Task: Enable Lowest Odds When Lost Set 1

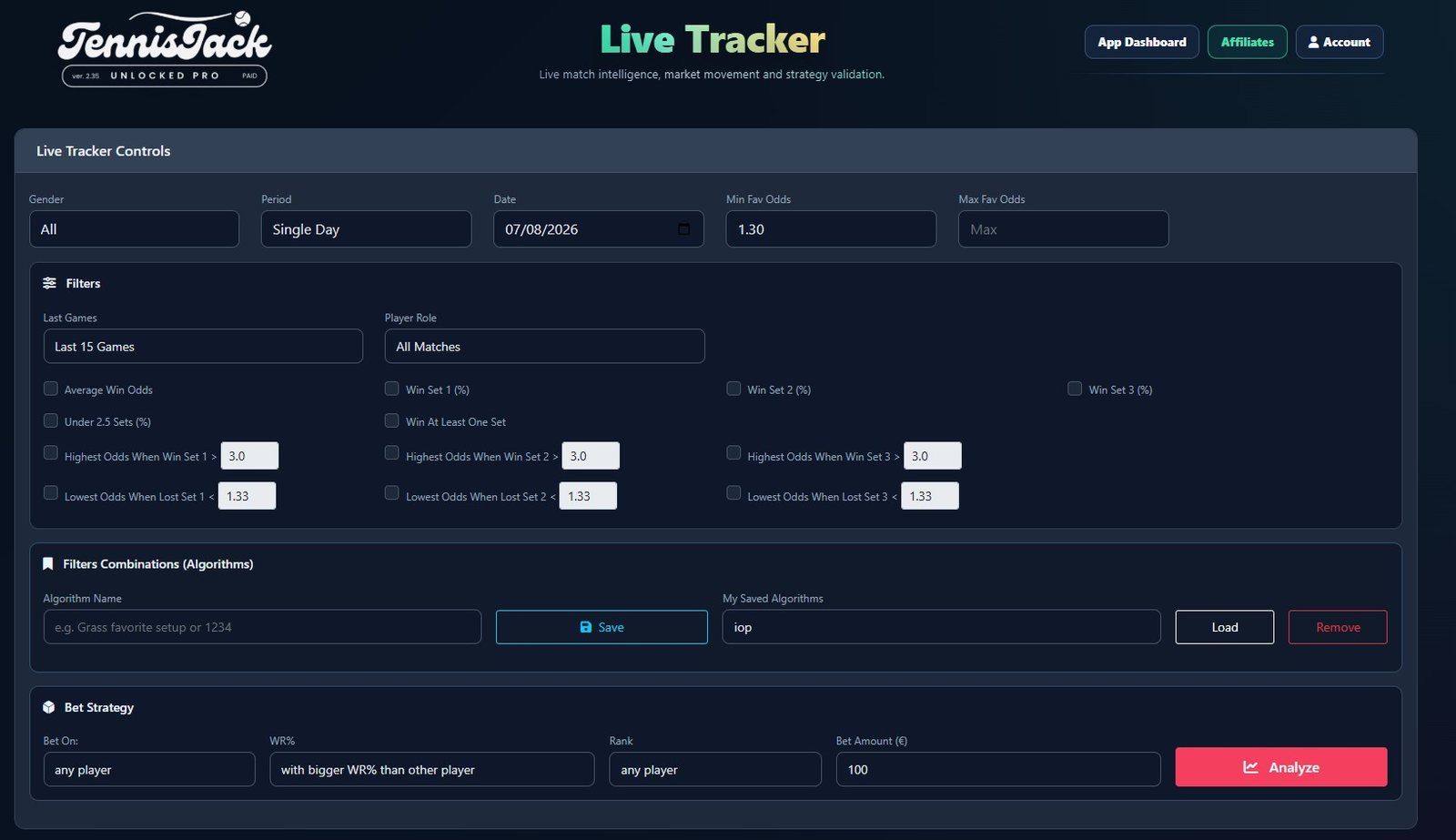Action: point(51,492)
